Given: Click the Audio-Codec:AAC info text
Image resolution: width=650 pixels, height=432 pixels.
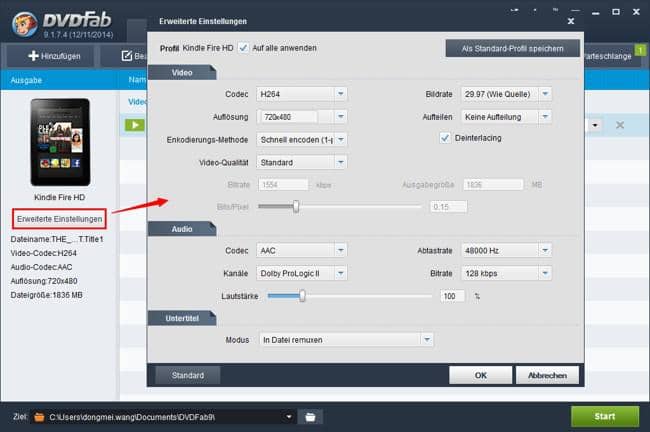Looking at the screenshot, I should [x=41, y=267].
